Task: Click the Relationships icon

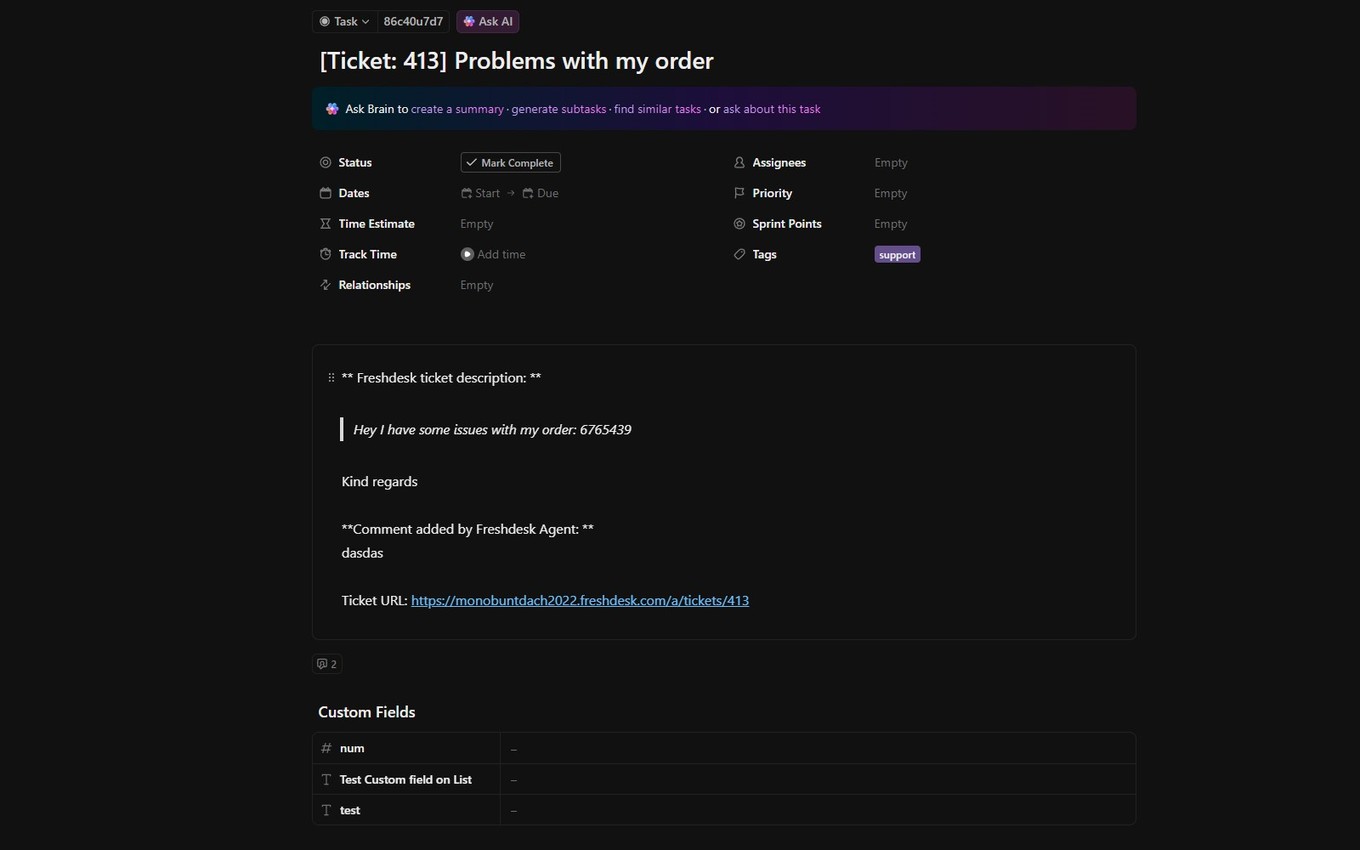Action: click(x=325, y=284)
